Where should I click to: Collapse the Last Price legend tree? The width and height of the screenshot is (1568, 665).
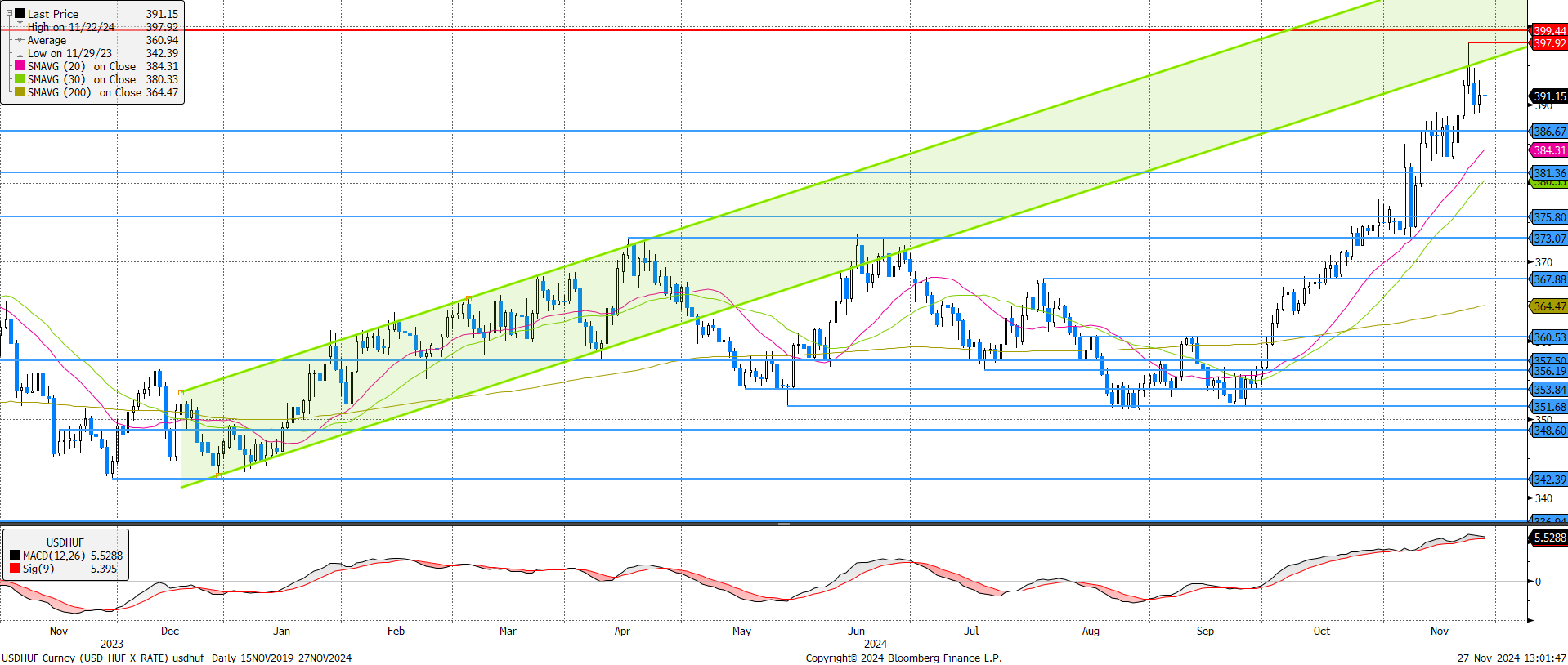coord(9,13)
